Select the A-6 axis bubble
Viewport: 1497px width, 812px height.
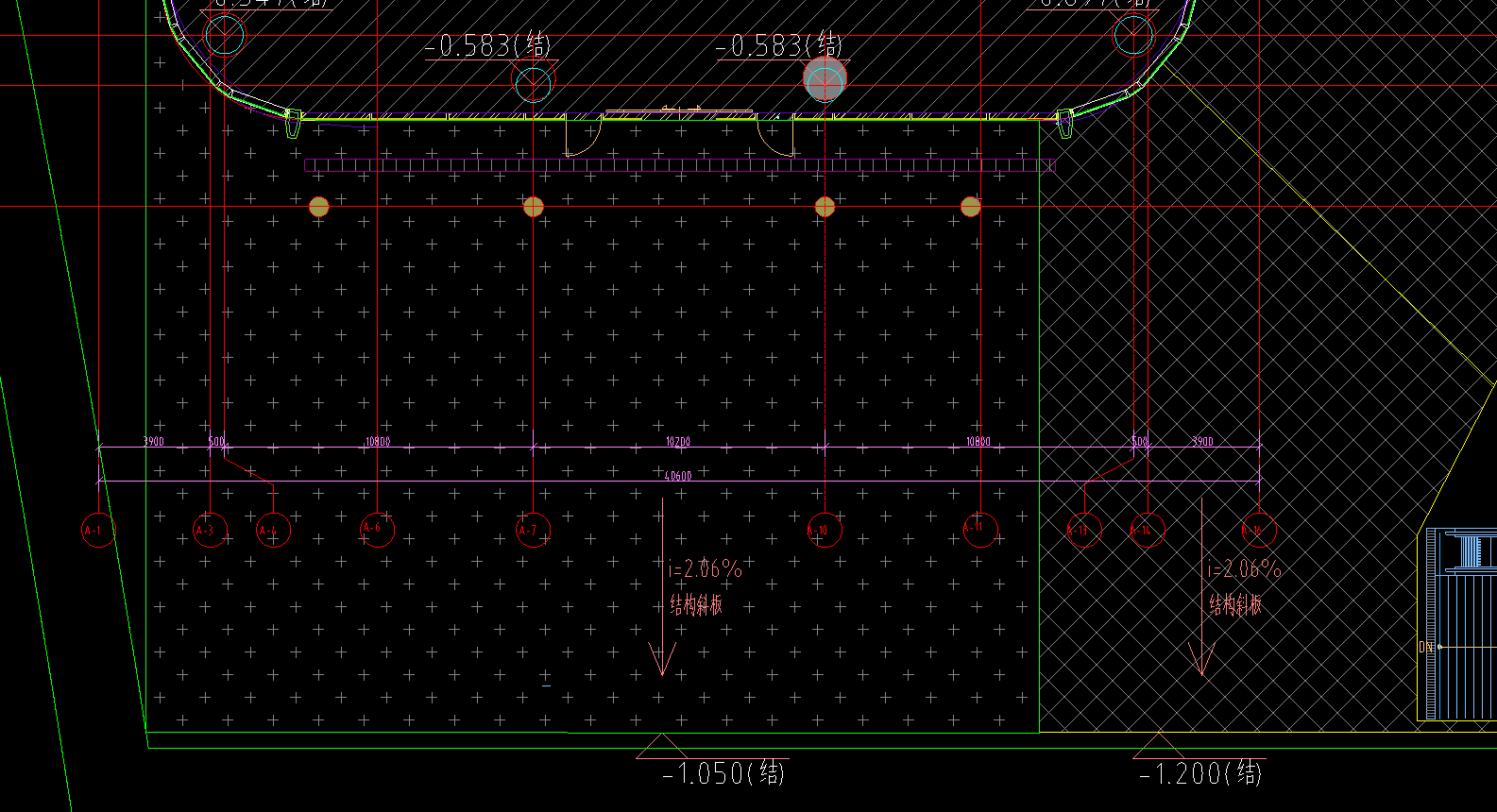[377, 529]
